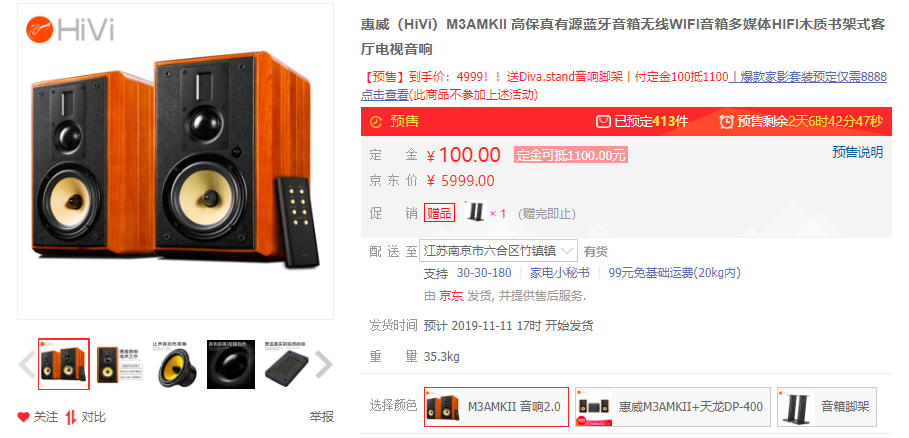This screenshot has height=438, width=909.
Task: Open the 点击查看 promotion link
Action: tap(384, 95)
